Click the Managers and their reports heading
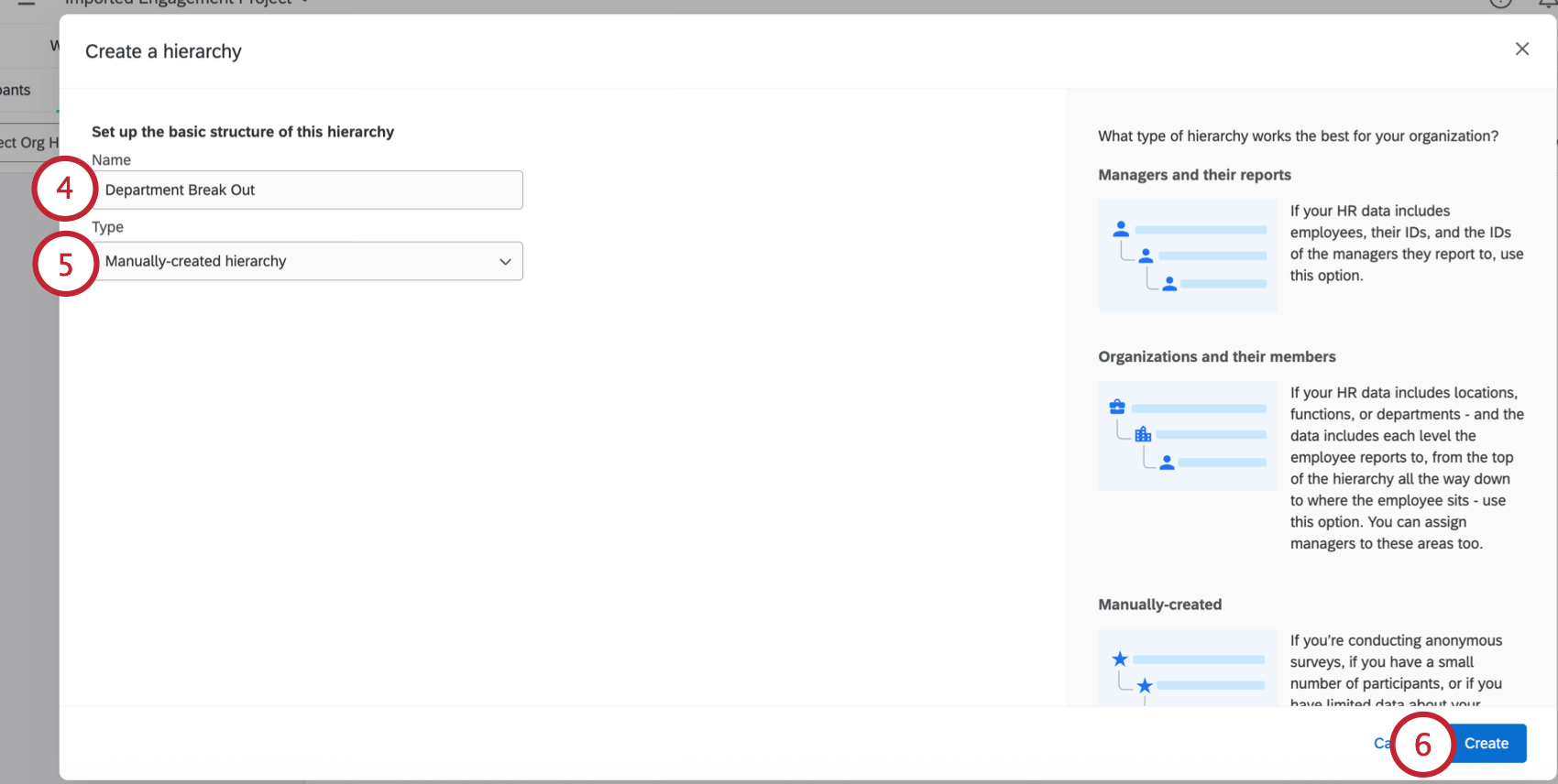The image size is (1558, 784). coord(1194,175)
